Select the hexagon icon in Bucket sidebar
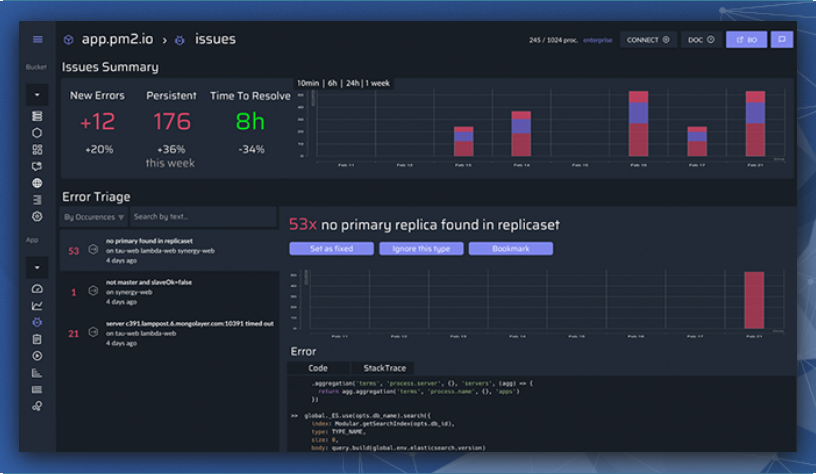Screen dimensions: 816x474 pos(37,133)
